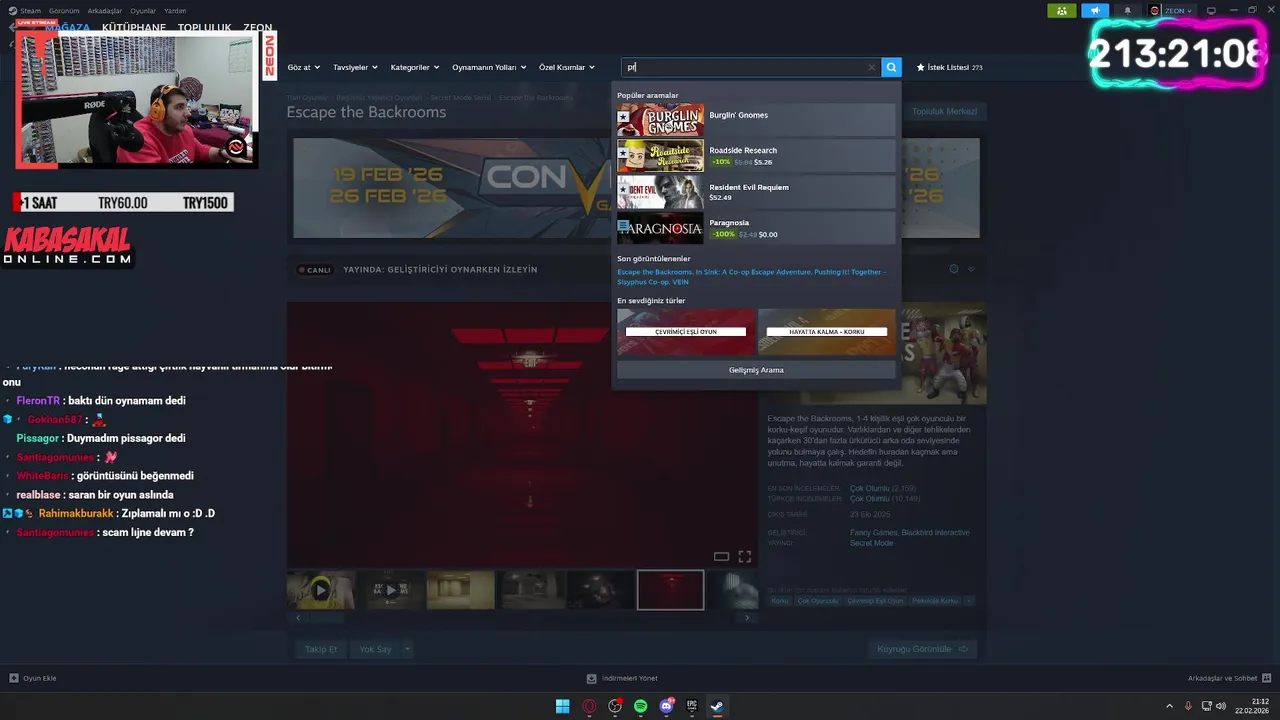Open the Oyunlar menu
Screen dimensions: 1280x720
pyautogui.click(x=143, y=10)
